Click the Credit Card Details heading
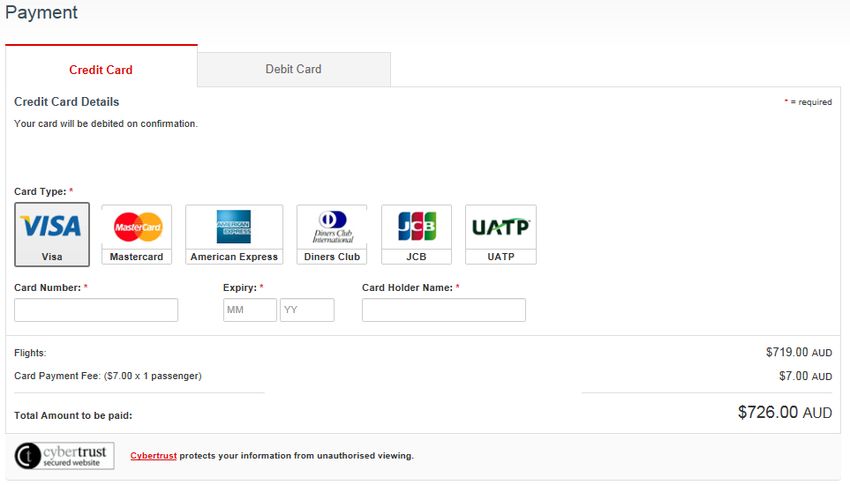This screenshot has height=485, width=850. click(67, 102)
